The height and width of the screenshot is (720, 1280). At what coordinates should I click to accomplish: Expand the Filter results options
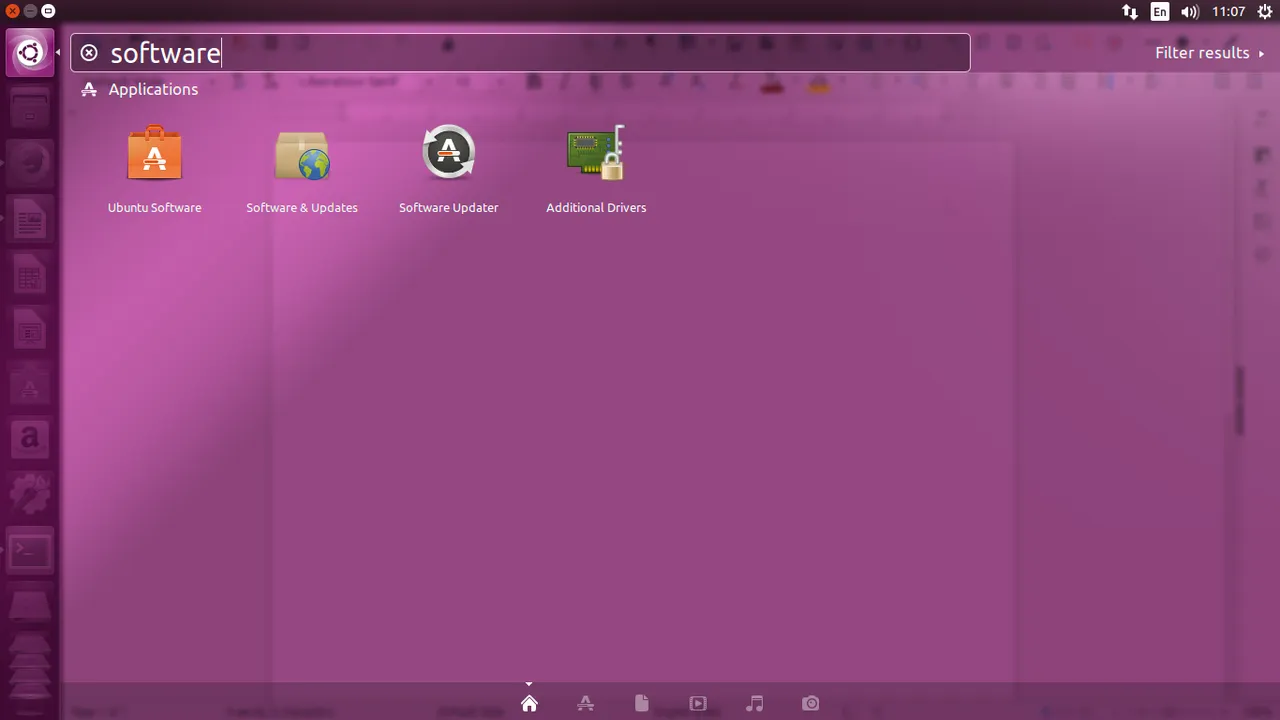(x=1210, y=53)
